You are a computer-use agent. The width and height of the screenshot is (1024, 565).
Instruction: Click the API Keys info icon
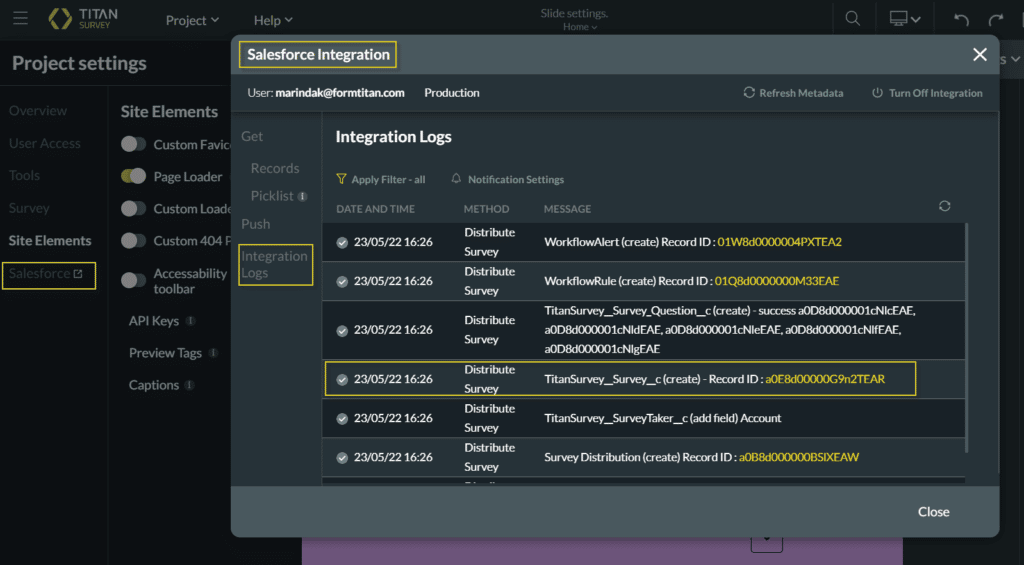pos(190,321)
